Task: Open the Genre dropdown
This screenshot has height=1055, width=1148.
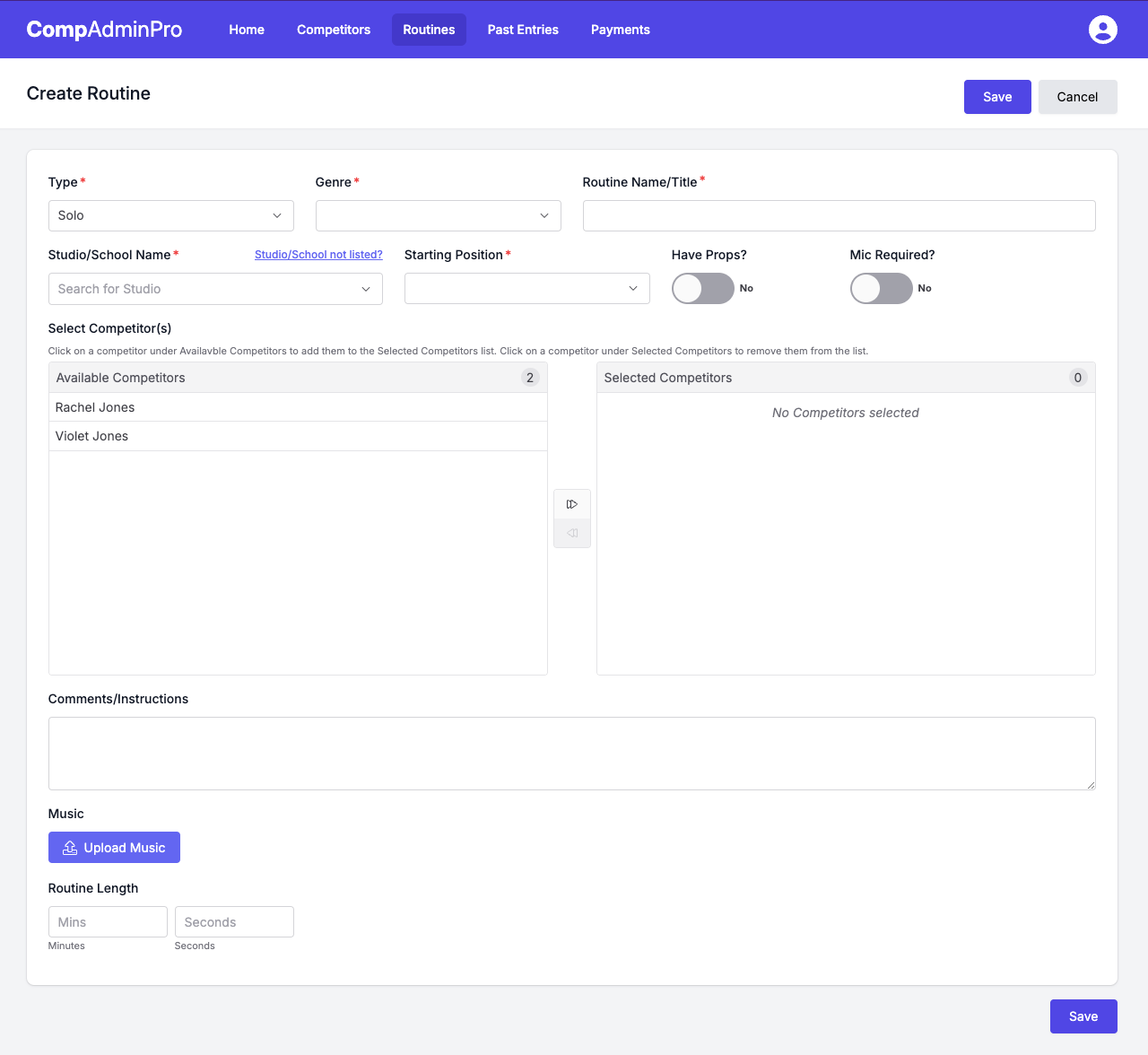Action: coord(439,215)
